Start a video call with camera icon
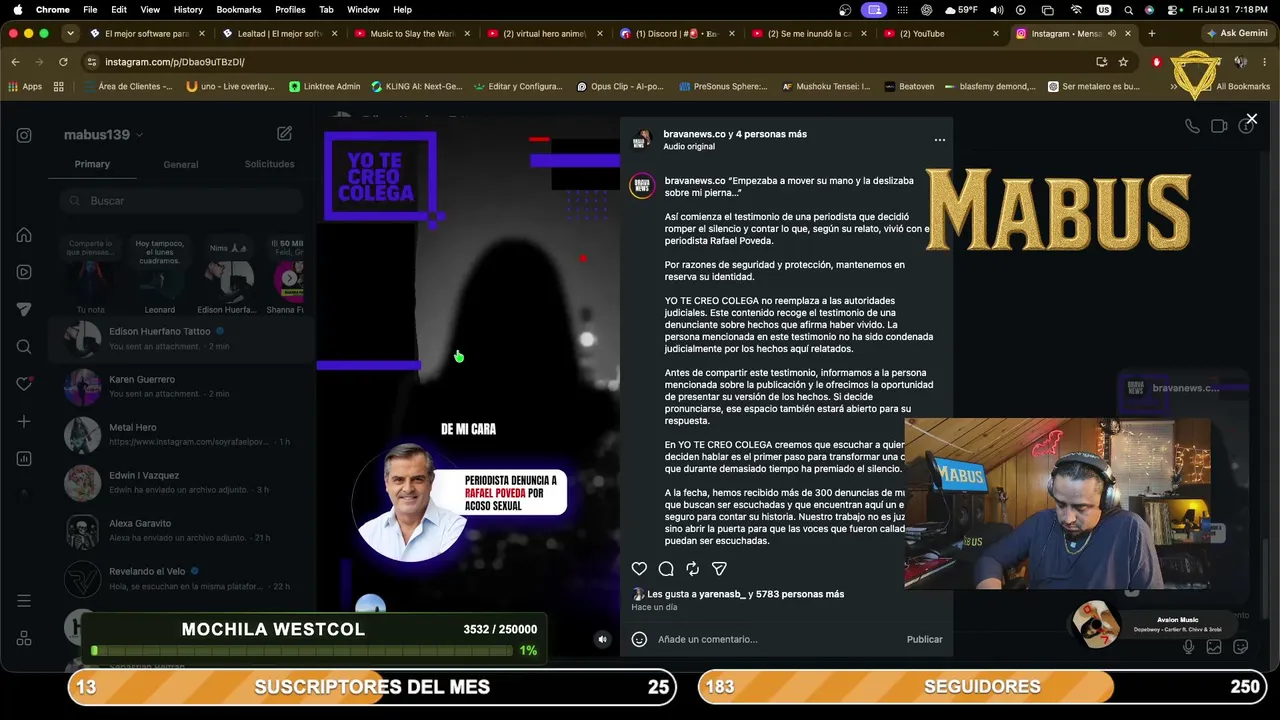Viewport: 1280px width, 720px height. pyautogui.click(x=1219, y=127)
